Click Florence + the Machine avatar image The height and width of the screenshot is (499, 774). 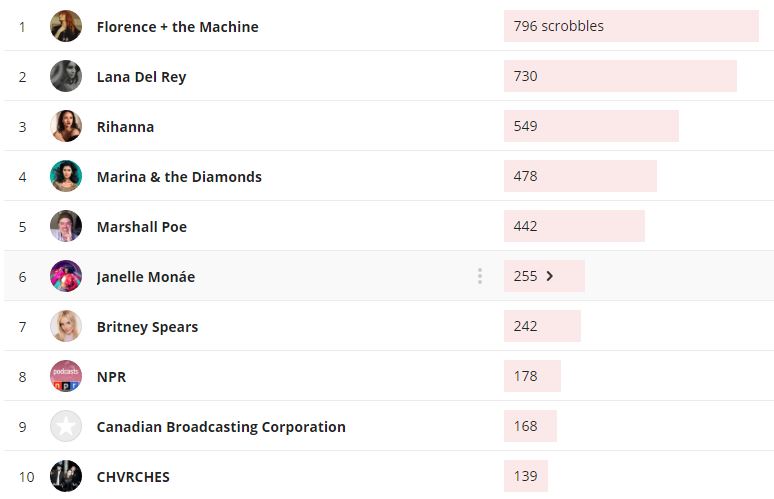66,26
